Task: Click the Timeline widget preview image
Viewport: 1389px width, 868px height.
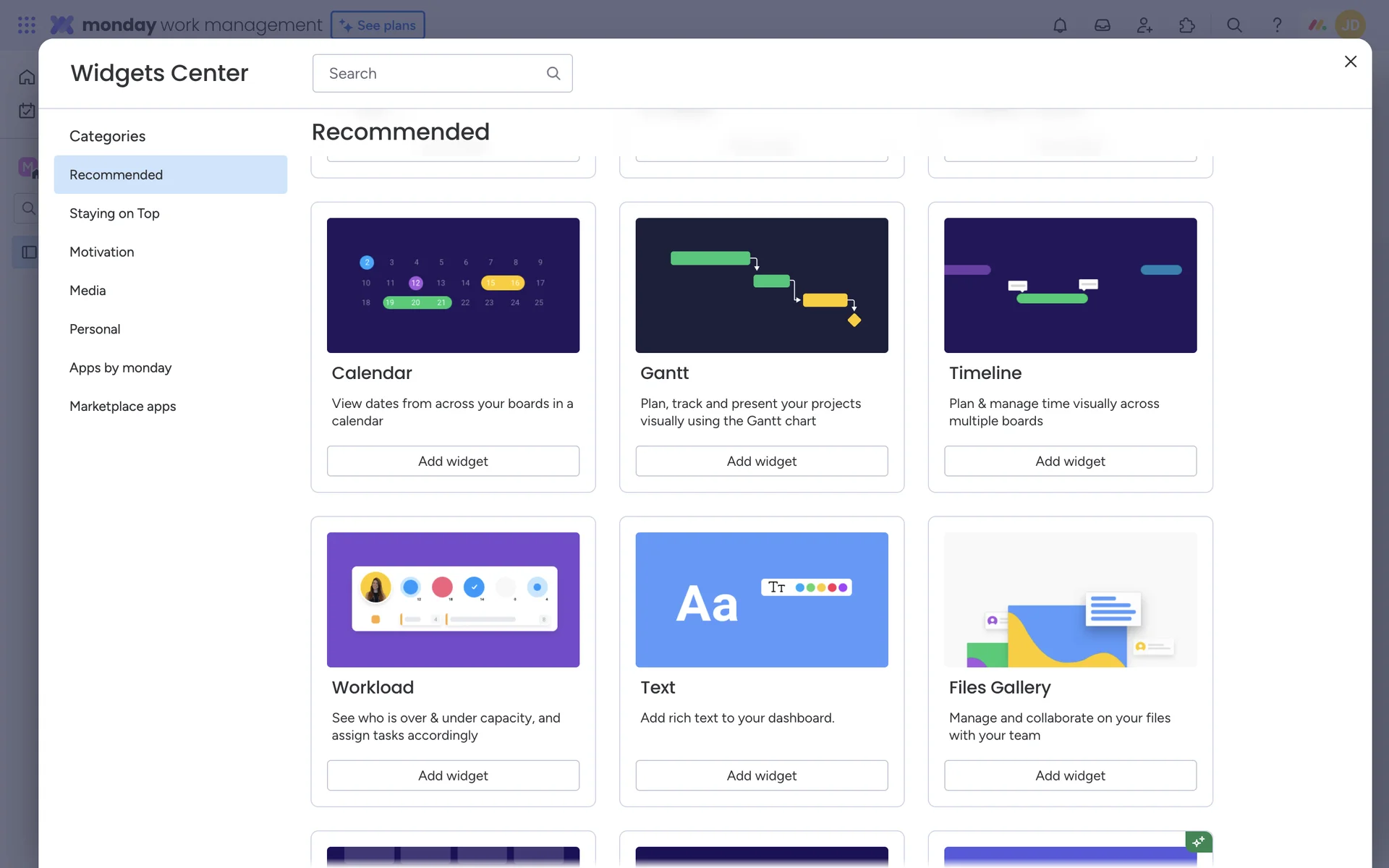Action: coord(1070,285)
